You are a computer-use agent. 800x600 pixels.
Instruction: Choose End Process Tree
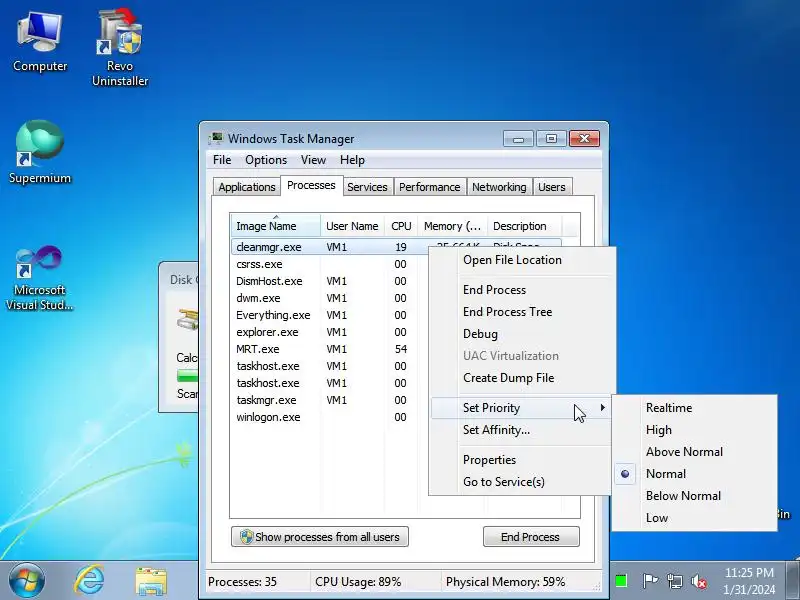tap(520, 312)
